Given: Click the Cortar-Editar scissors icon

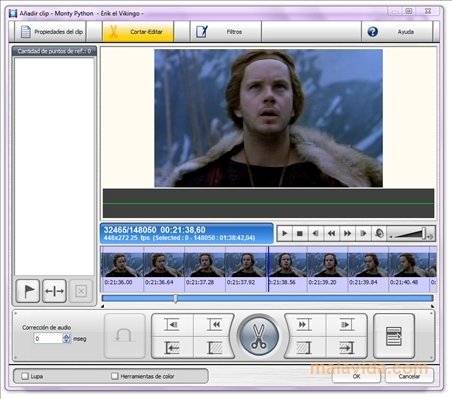Looking at the screenshot, I should pos(113,32).
